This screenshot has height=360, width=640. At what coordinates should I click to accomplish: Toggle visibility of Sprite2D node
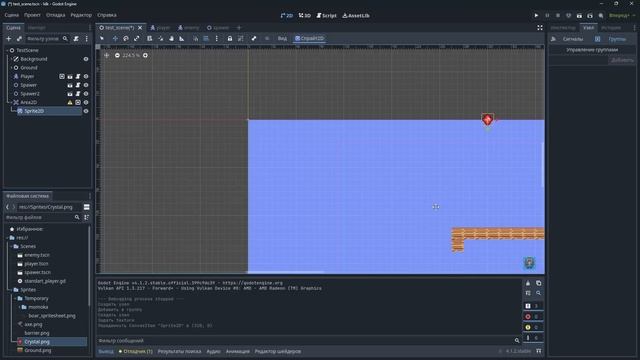(86, 111)
